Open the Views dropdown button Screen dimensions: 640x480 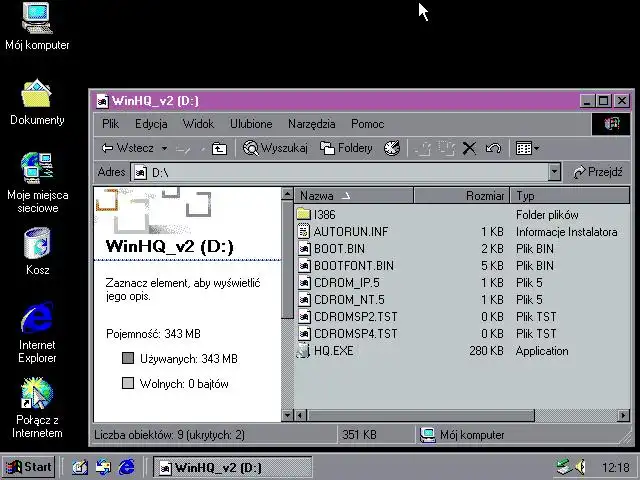[x=527, y=148]
